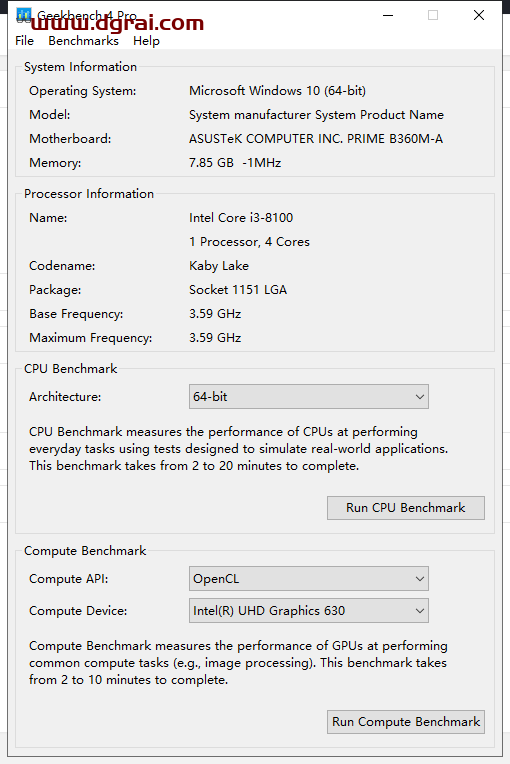Open the Benchmarks menu
510x764 pixels.
[83, 41]
